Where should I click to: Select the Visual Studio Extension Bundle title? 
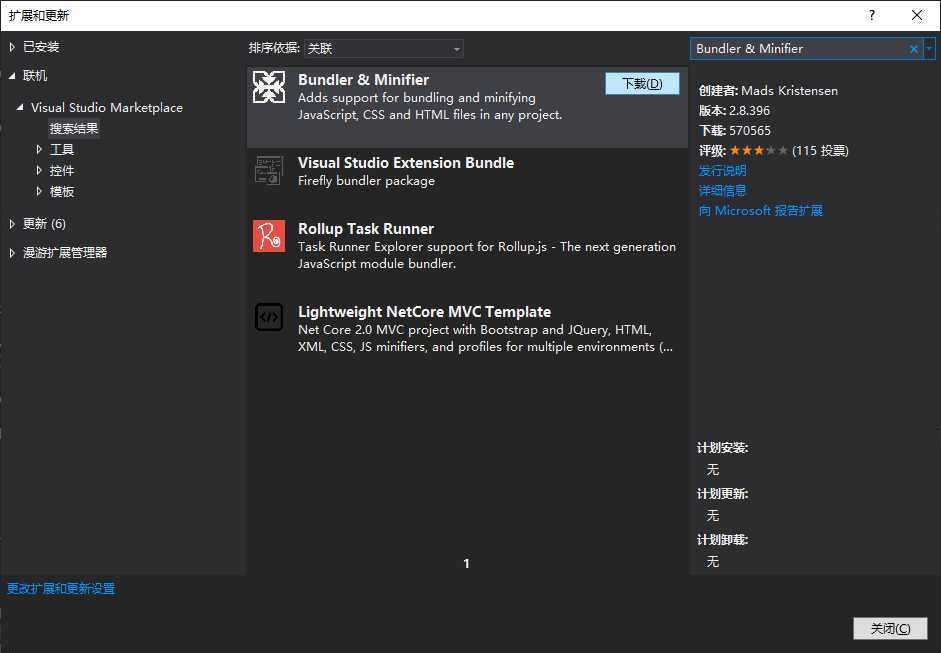406,163
